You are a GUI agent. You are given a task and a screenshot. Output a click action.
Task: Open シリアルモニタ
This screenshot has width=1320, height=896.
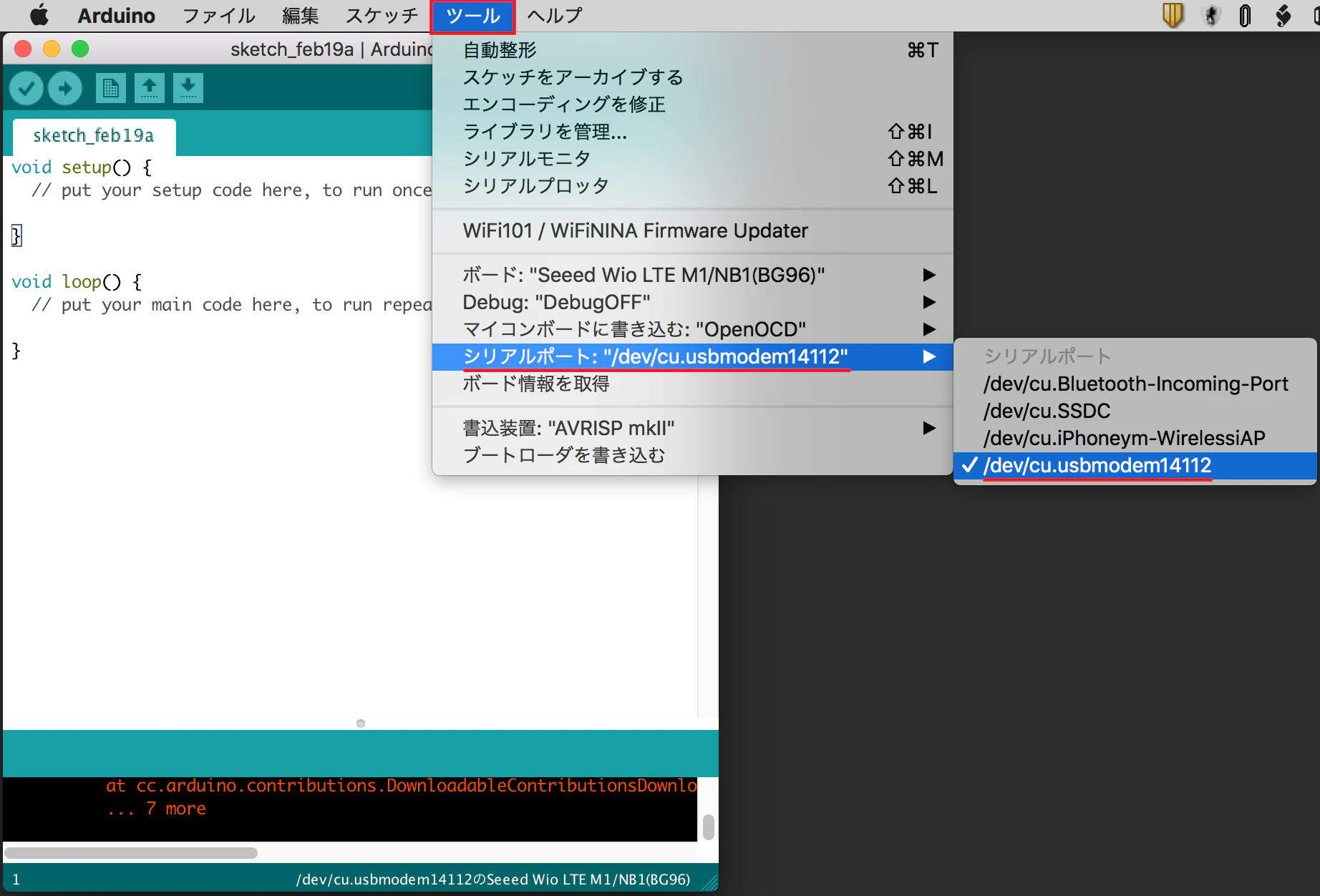tap(692, 159)
